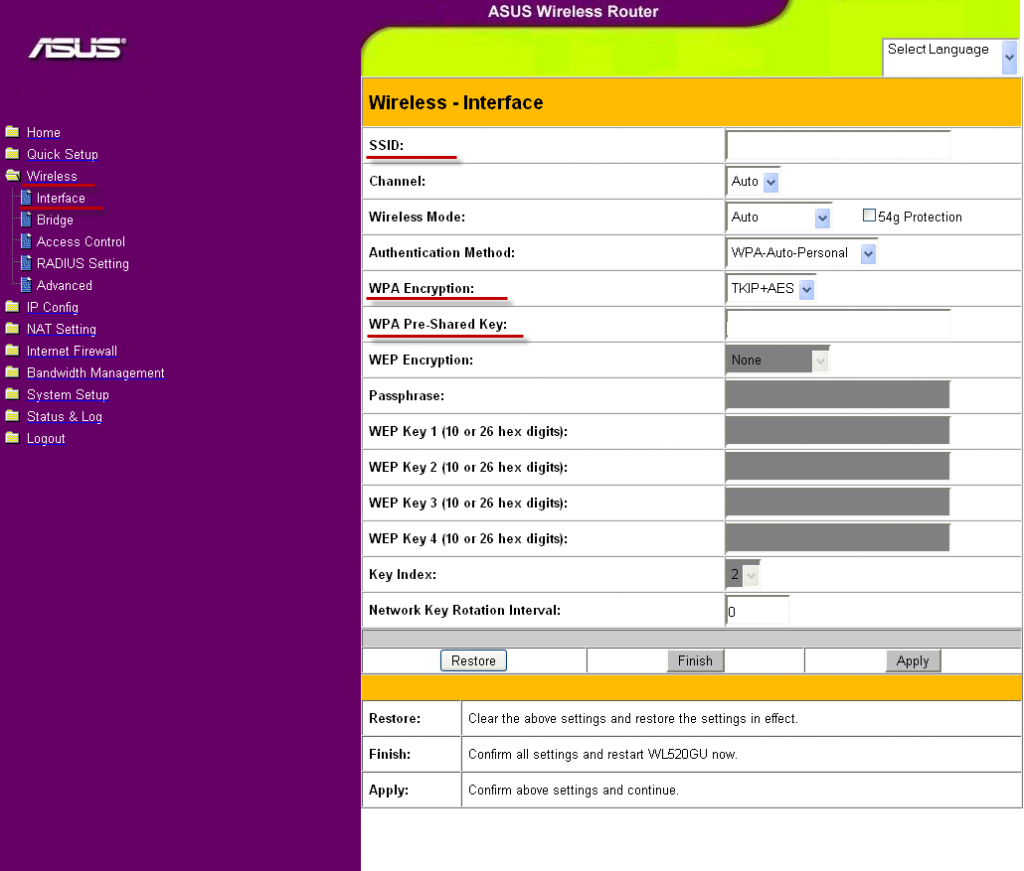Click the Restore button
This screenshot has height=871, width=1024.
click(473, 661)
